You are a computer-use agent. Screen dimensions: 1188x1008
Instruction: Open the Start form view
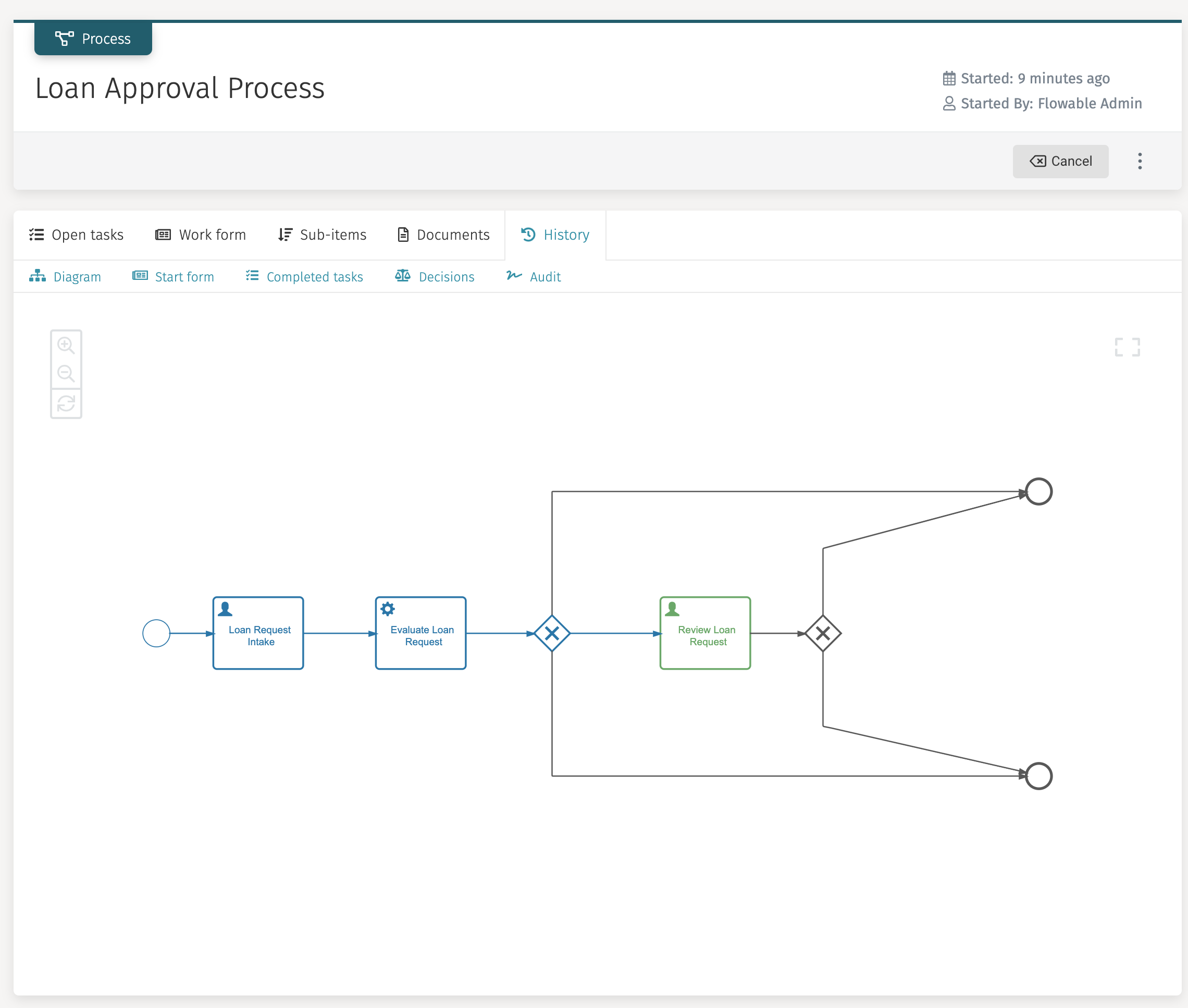point(184,276)
